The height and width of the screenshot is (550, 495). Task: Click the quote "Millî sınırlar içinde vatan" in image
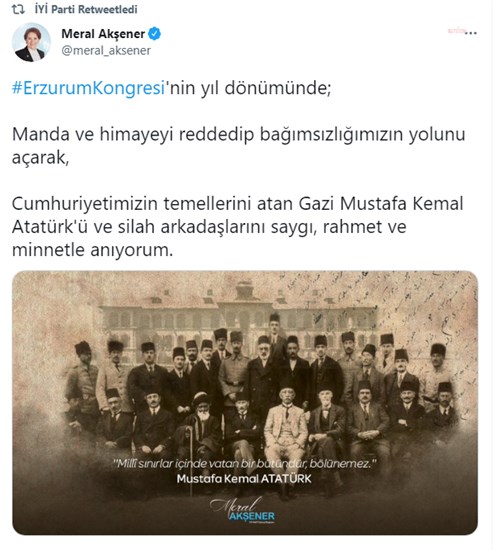[245, 464]
